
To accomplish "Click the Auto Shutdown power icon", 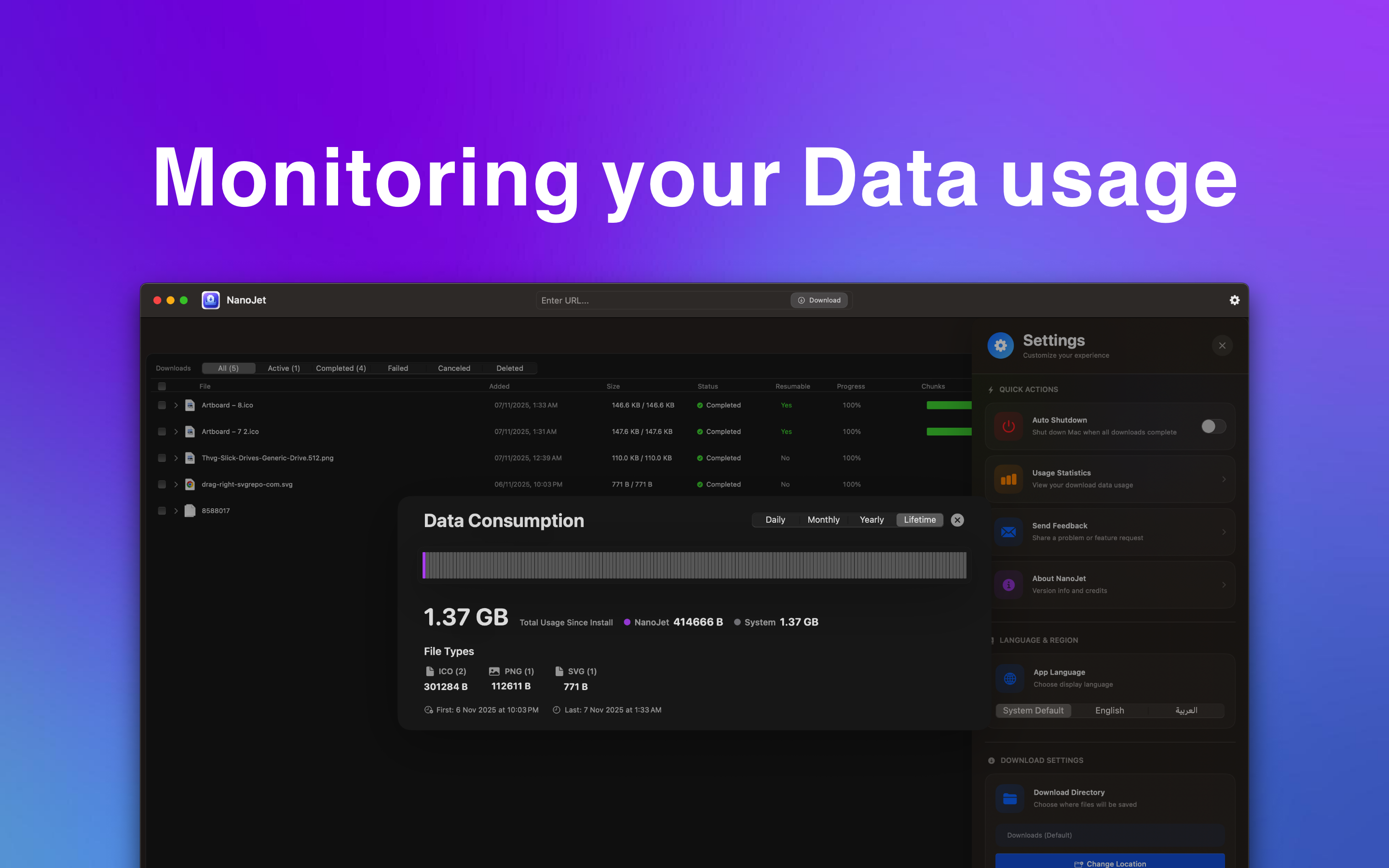I will (1008, 427).
